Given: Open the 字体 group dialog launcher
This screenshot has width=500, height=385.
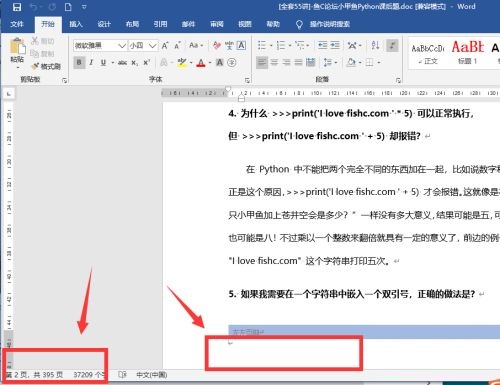Looking at the screenshot, I should click(x=247, y=80).
